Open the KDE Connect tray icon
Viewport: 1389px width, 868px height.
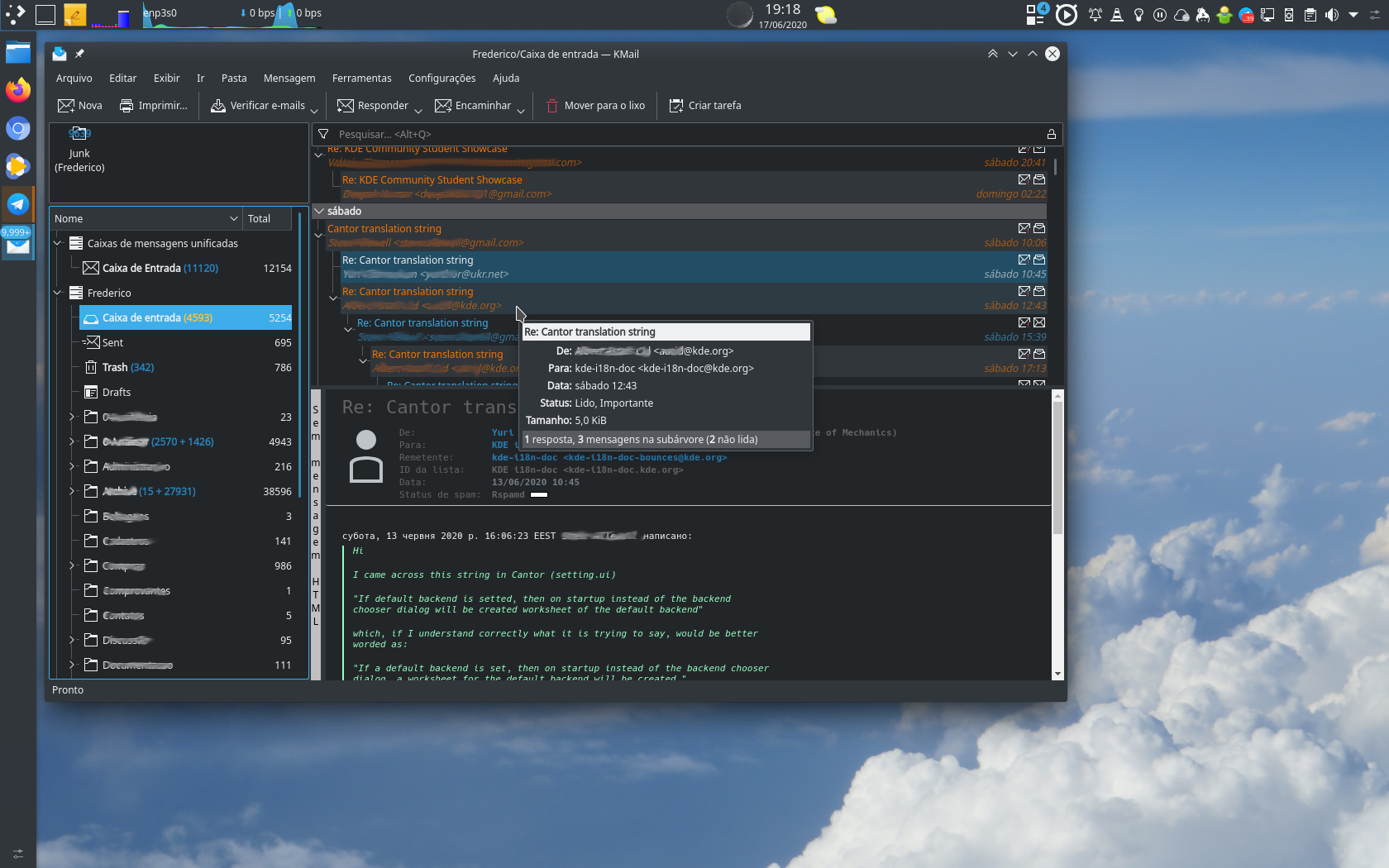point(1289,15)
